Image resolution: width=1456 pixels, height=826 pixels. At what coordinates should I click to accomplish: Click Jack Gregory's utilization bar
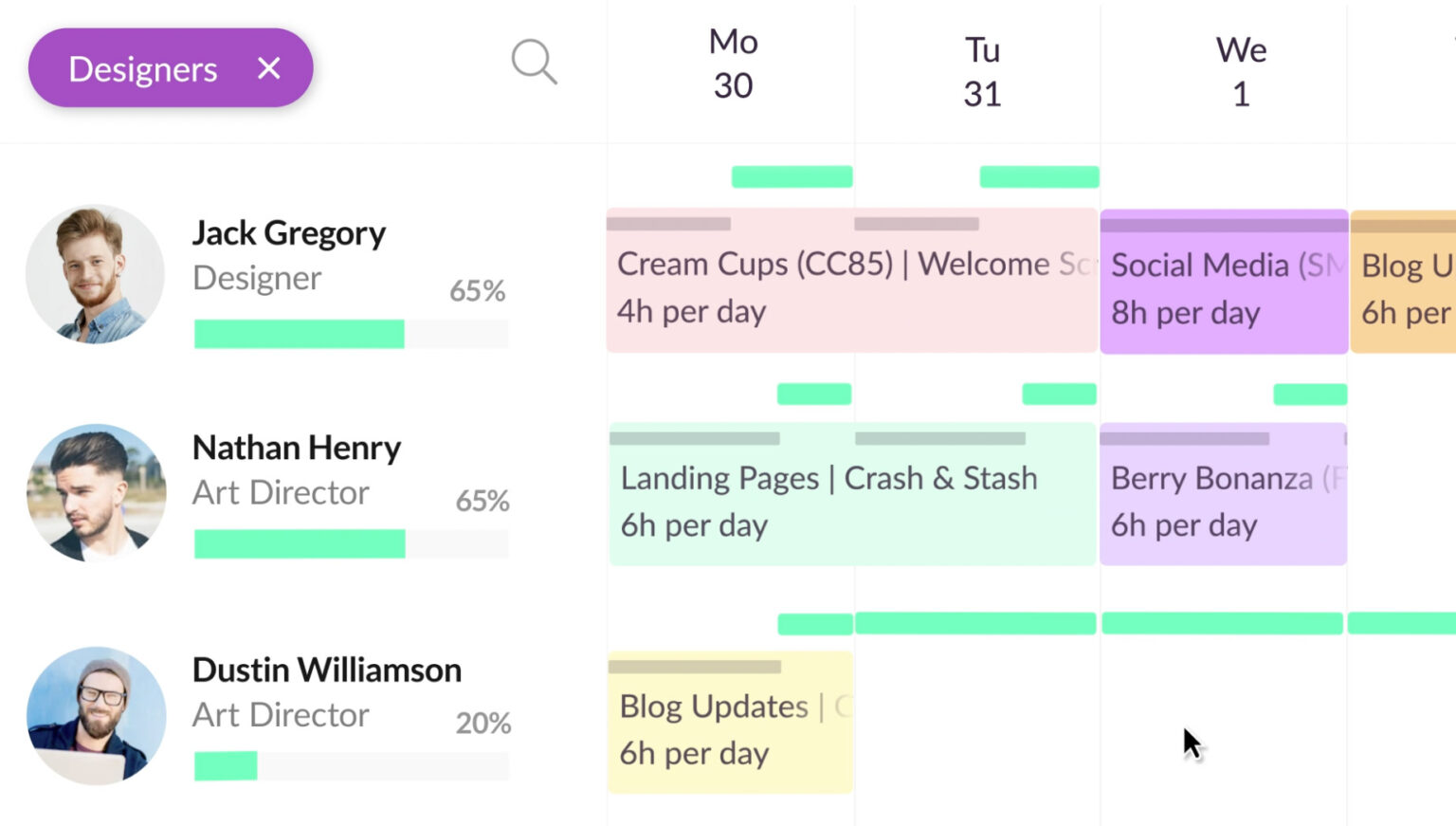299,335
